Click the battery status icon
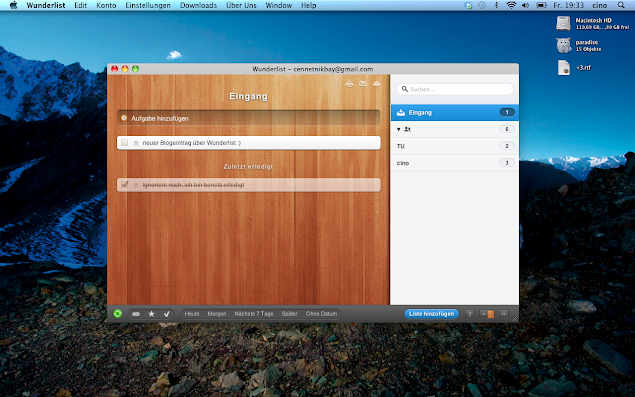Screen dimensions: 635x397 [541, 5]
